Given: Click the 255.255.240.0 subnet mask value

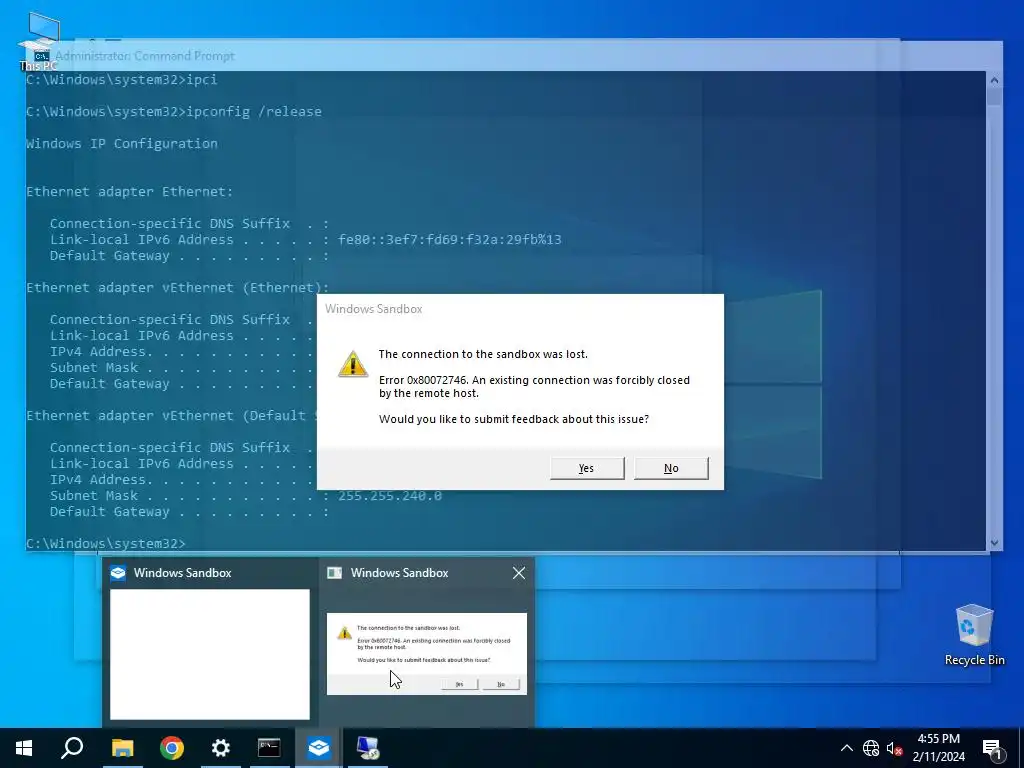Looking at the screenshot, I should click(390, 496).
